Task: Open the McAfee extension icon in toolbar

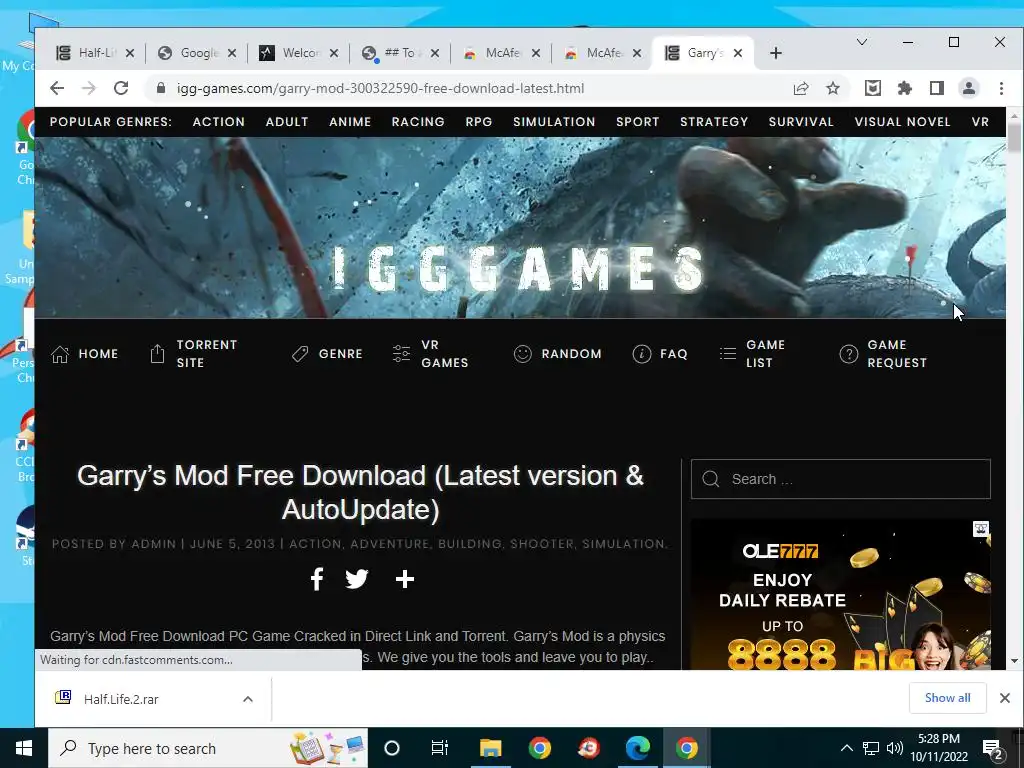Action: coord(873,88)
